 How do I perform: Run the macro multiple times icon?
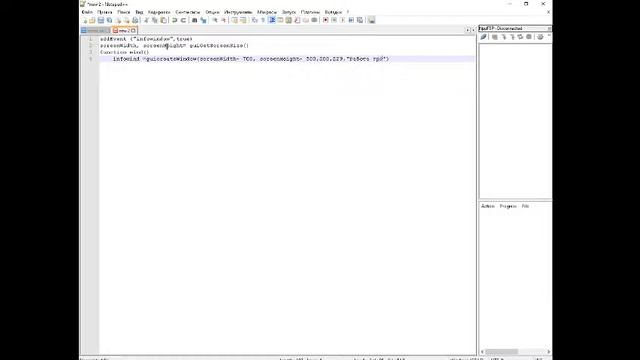[x=351, y=20]
